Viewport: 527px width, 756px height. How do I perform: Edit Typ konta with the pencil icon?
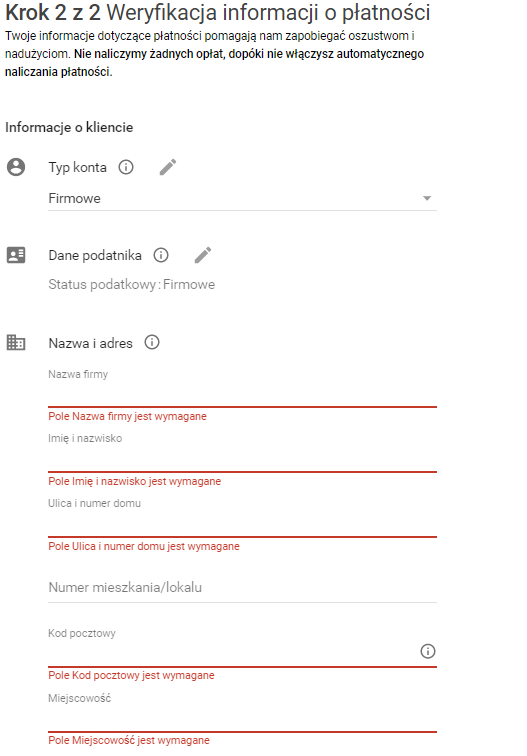(x=168, y=167)
